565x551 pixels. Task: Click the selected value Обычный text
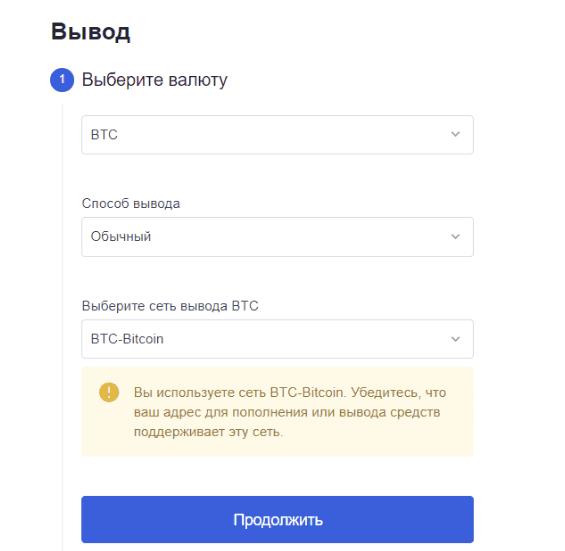(121, 237)
